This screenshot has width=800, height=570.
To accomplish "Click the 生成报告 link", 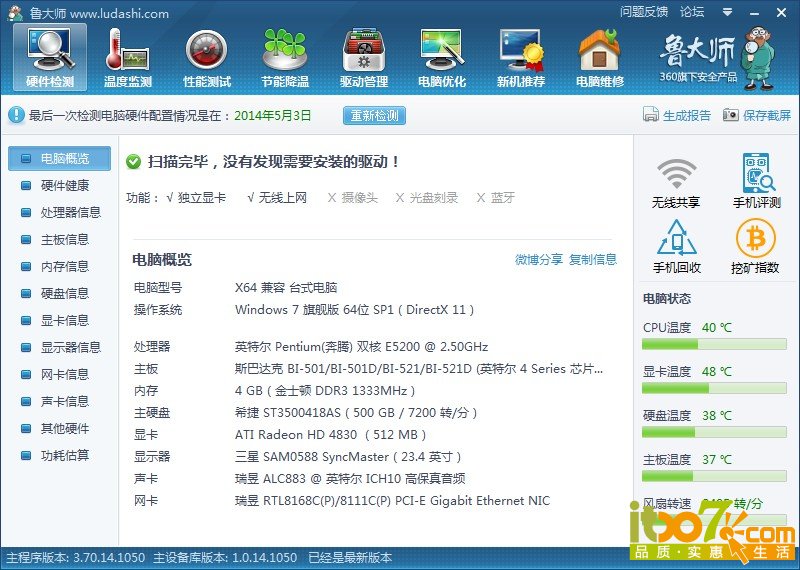I will (687, 115).
